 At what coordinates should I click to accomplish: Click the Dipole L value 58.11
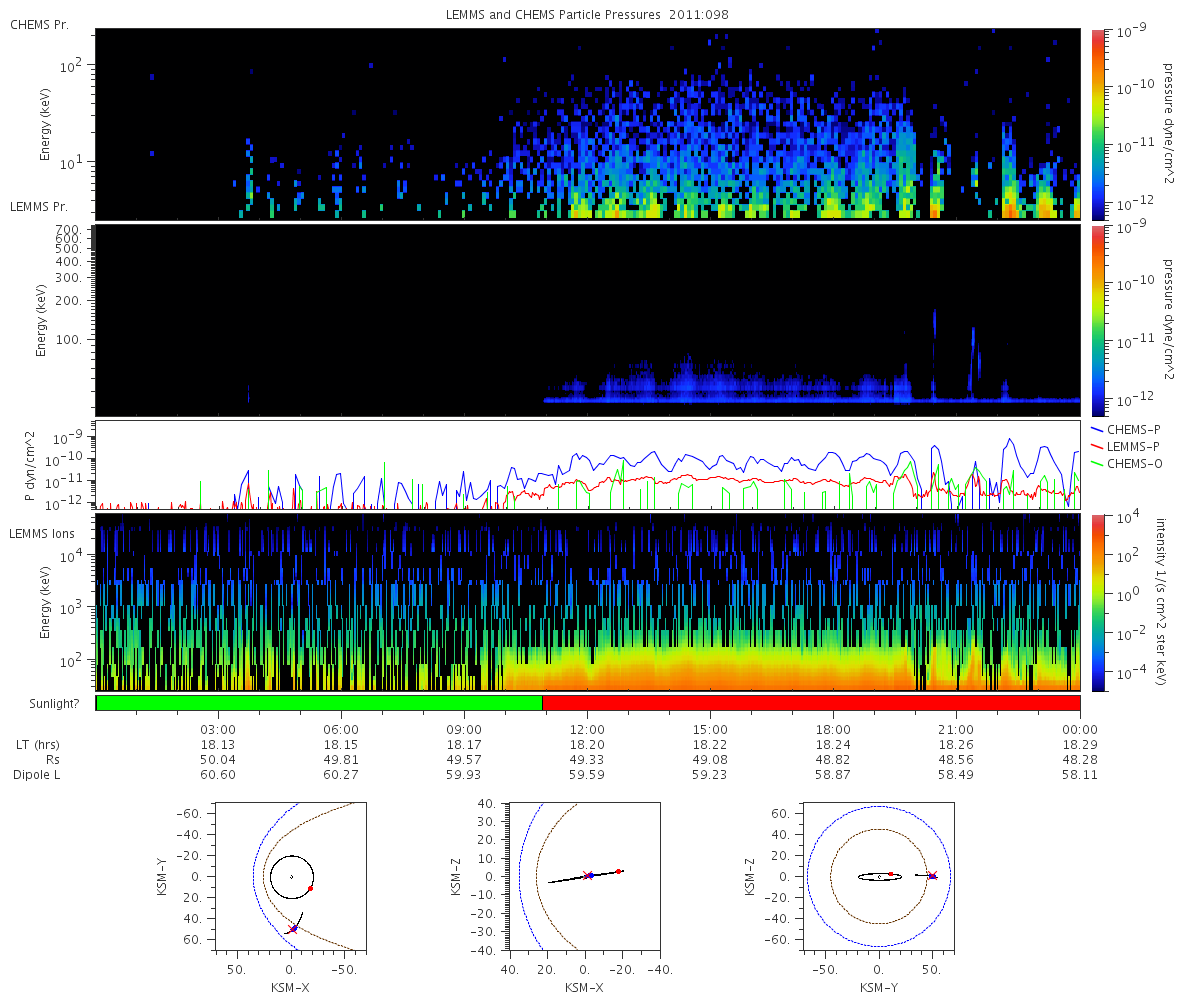click(x=1080, y=775)
